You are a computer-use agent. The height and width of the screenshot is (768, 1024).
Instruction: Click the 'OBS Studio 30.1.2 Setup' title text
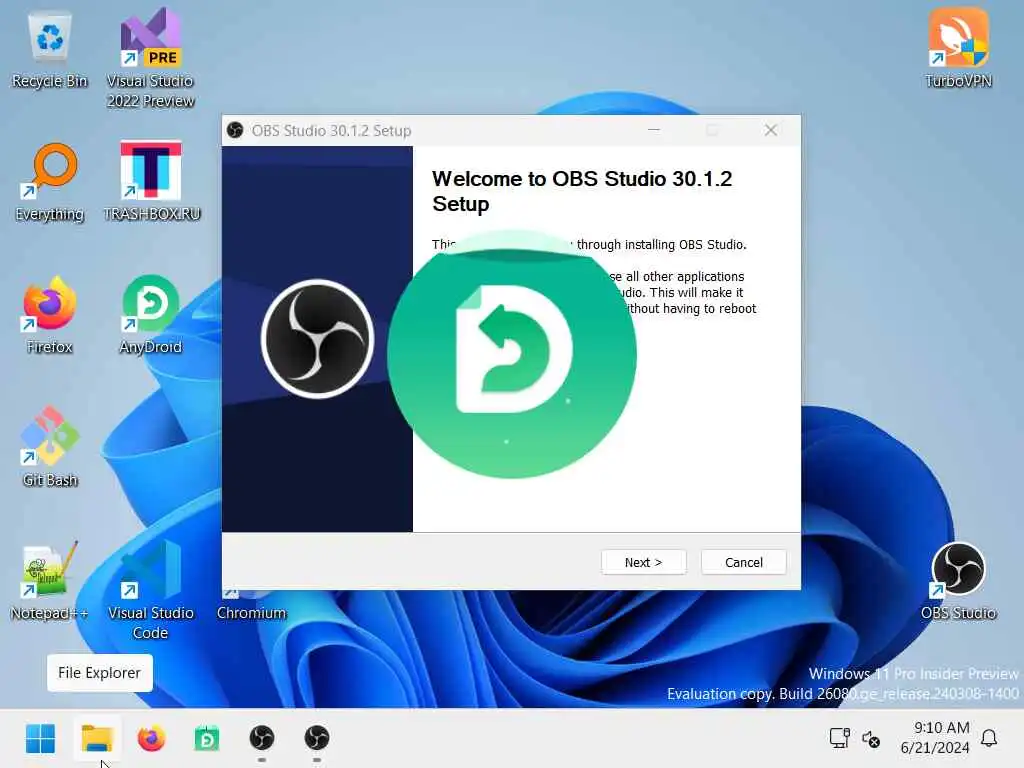(x=331, y=131)
